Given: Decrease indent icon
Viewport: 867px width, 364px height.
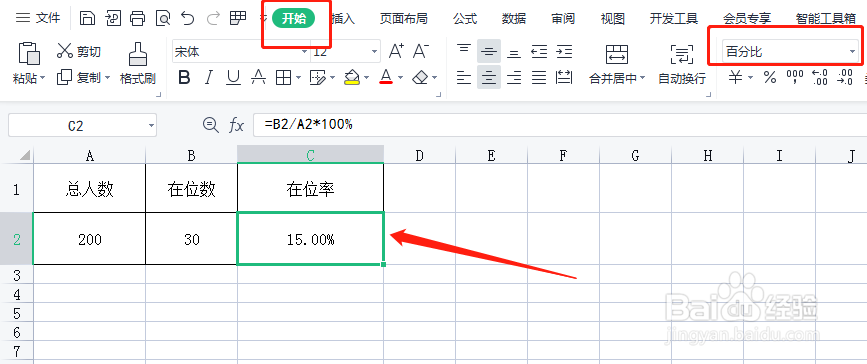Looking at the screenshot, I should (x=539, y=51).
